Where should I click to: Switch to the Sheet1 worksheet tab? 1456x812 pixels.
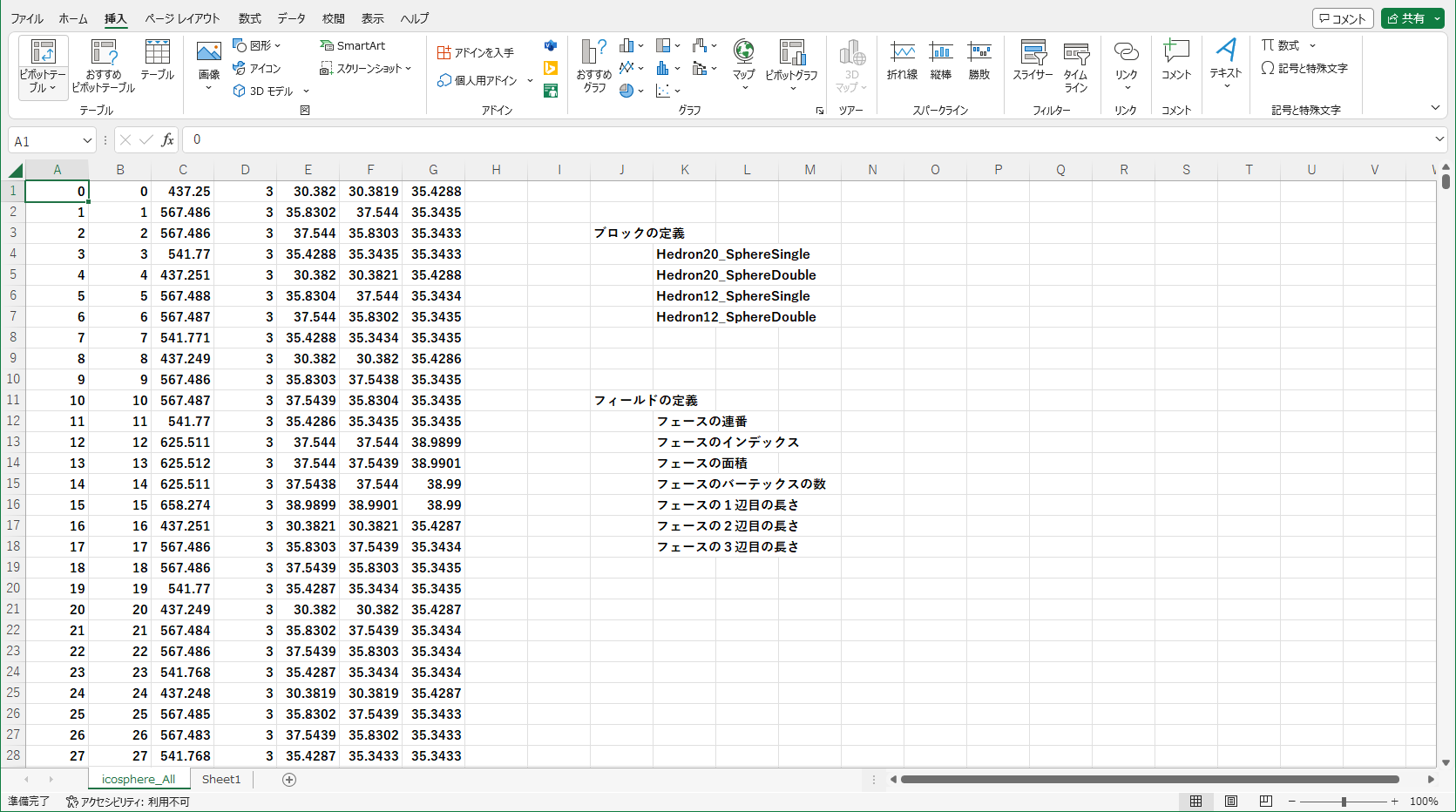pos(221,779)
